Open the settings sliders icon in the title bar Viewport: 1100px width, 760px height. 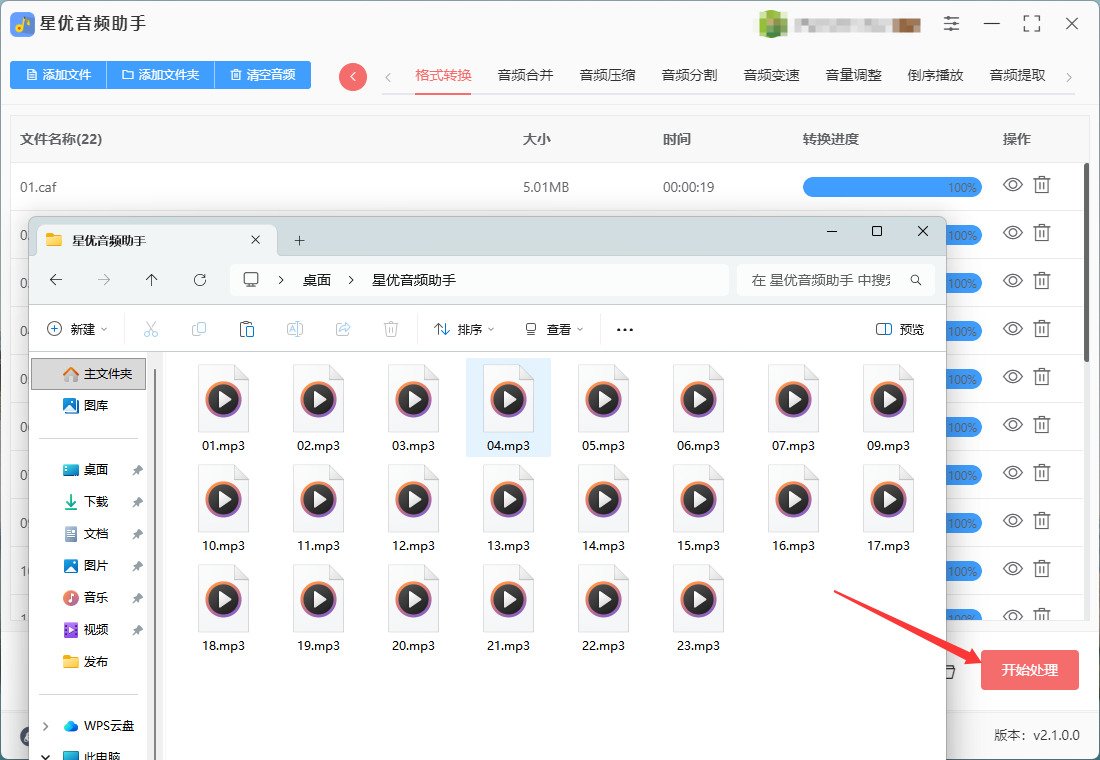[x=951, y=24]
